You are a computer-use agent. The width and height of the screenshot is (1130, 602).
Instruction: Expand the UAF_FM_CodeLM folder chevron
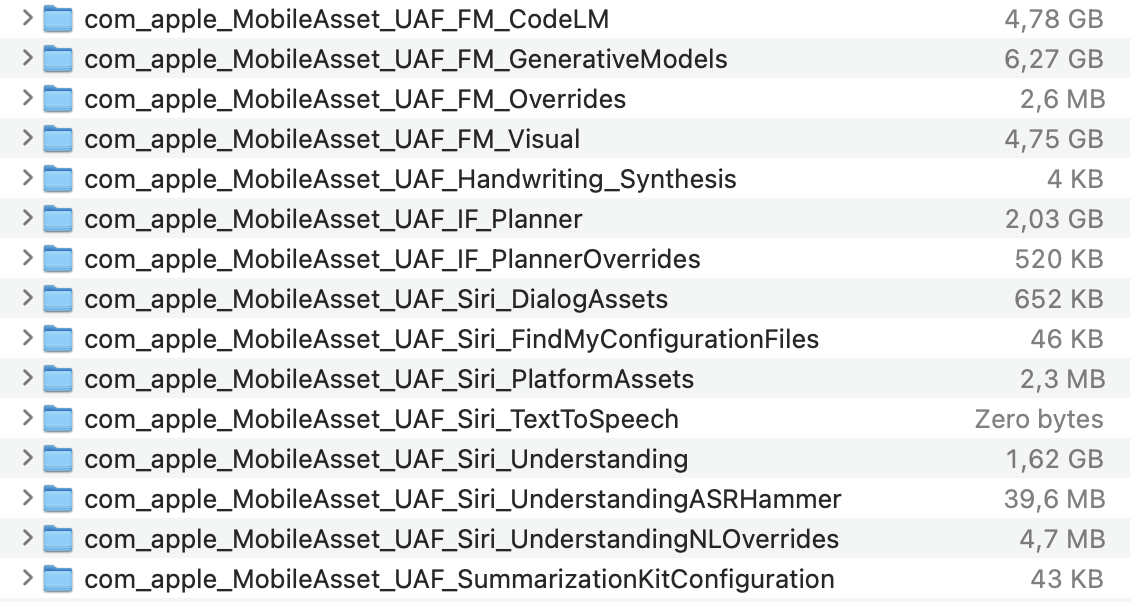click(x=27, y=19)
